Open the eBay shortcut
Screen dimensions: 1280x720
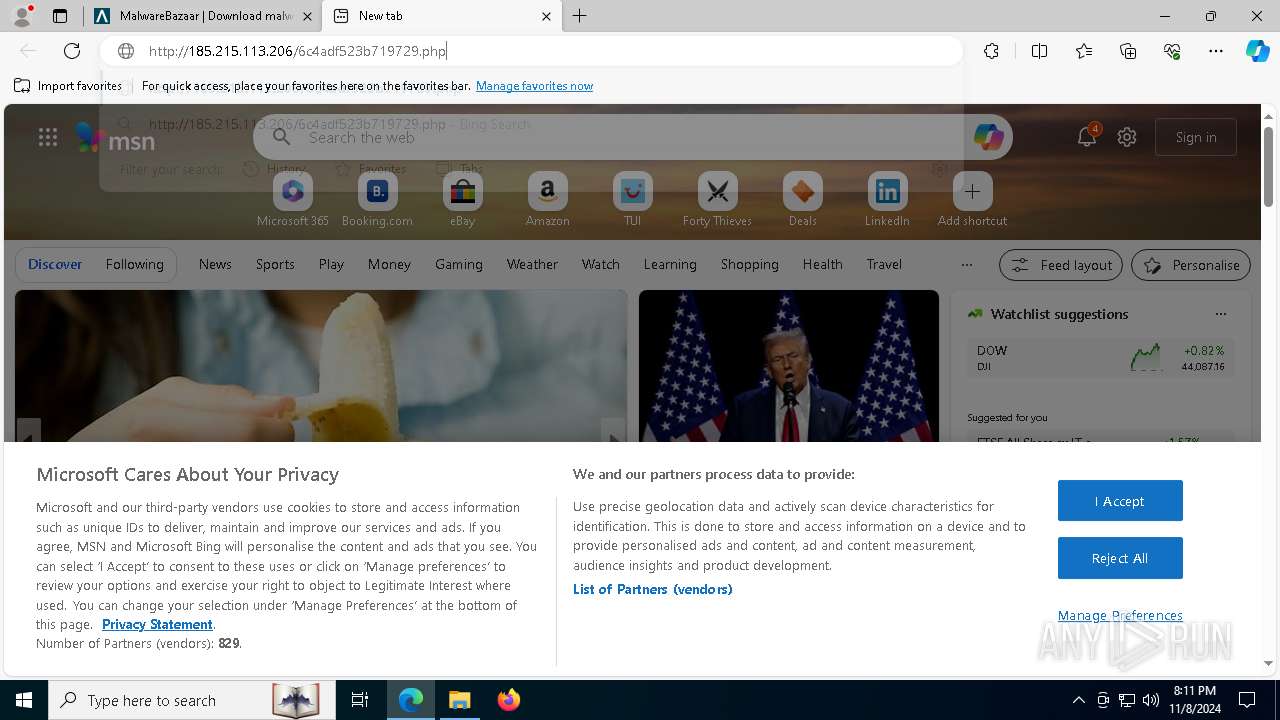click(x=462, y=200)
